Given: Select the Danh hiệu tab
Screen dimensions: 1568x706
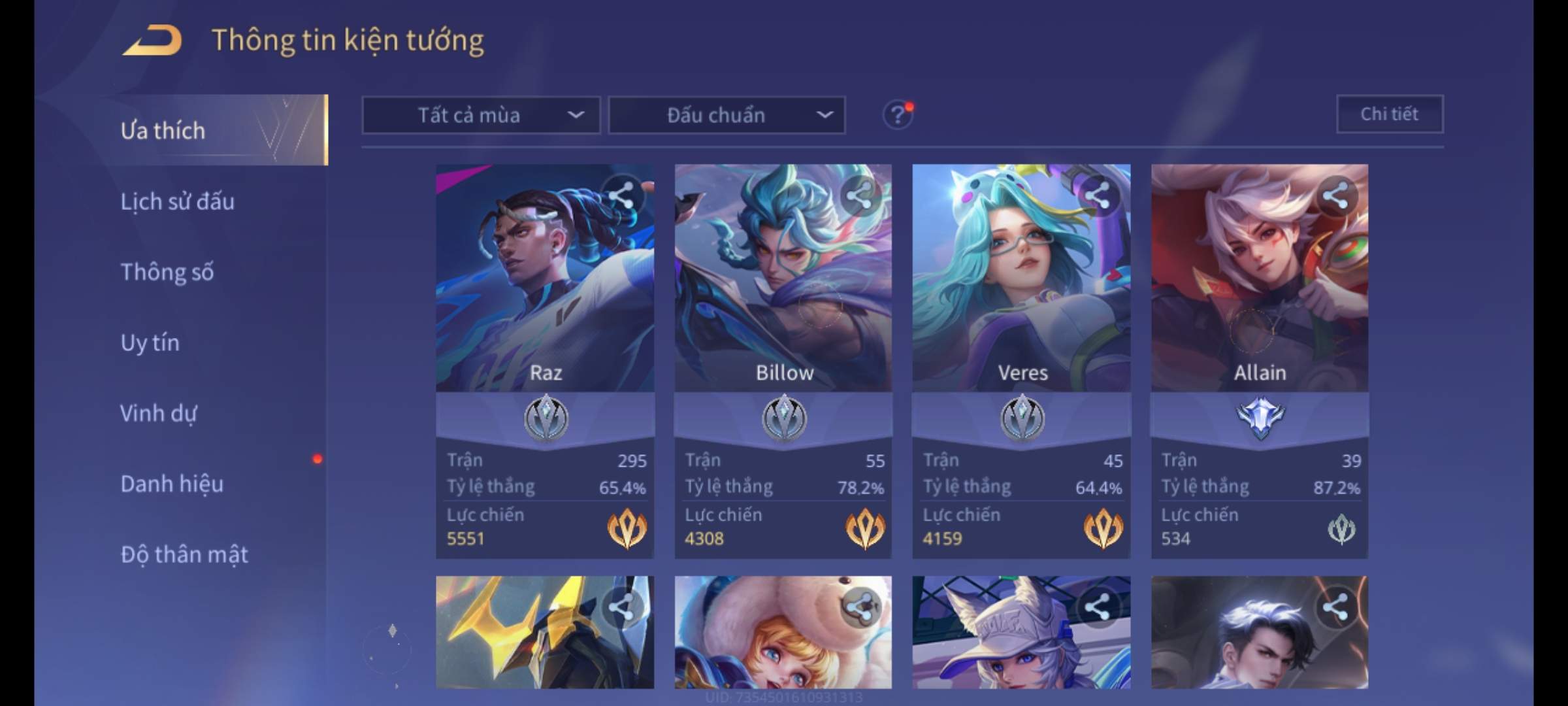Looking at the screenshot, I should click(172, 484).
